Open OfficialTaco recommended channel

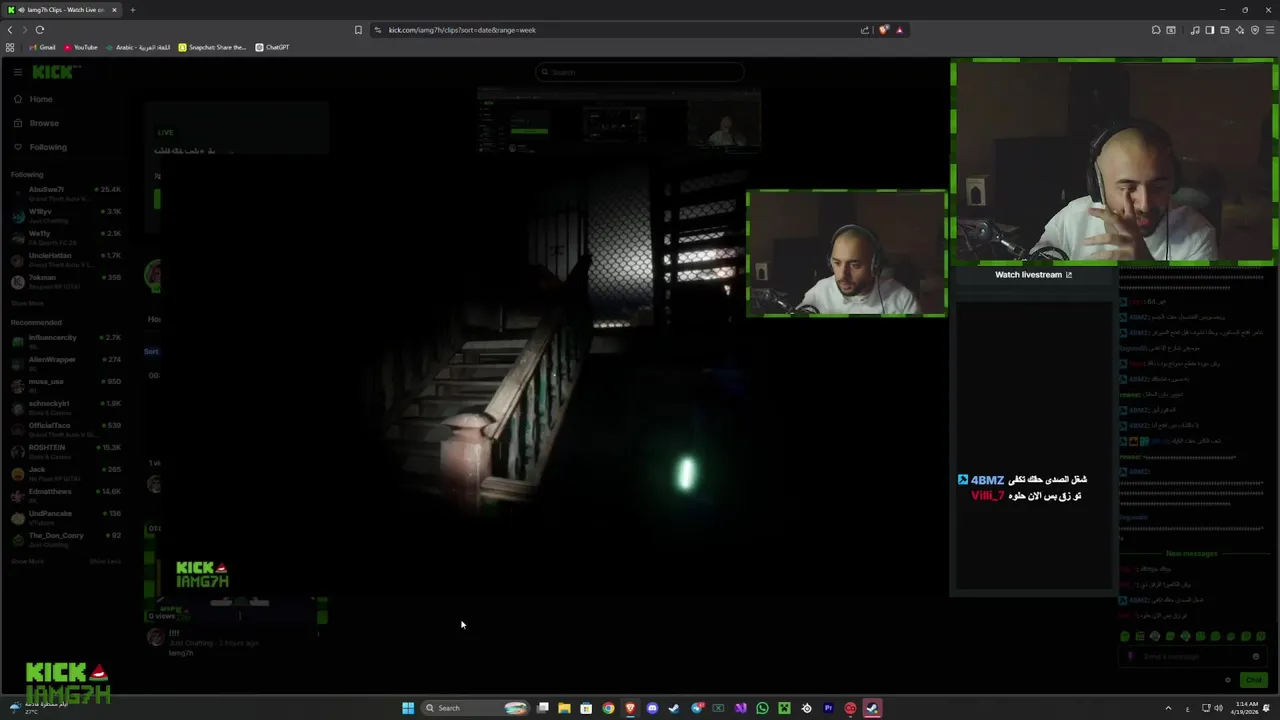pyautogui.click(x=66, y=429)
